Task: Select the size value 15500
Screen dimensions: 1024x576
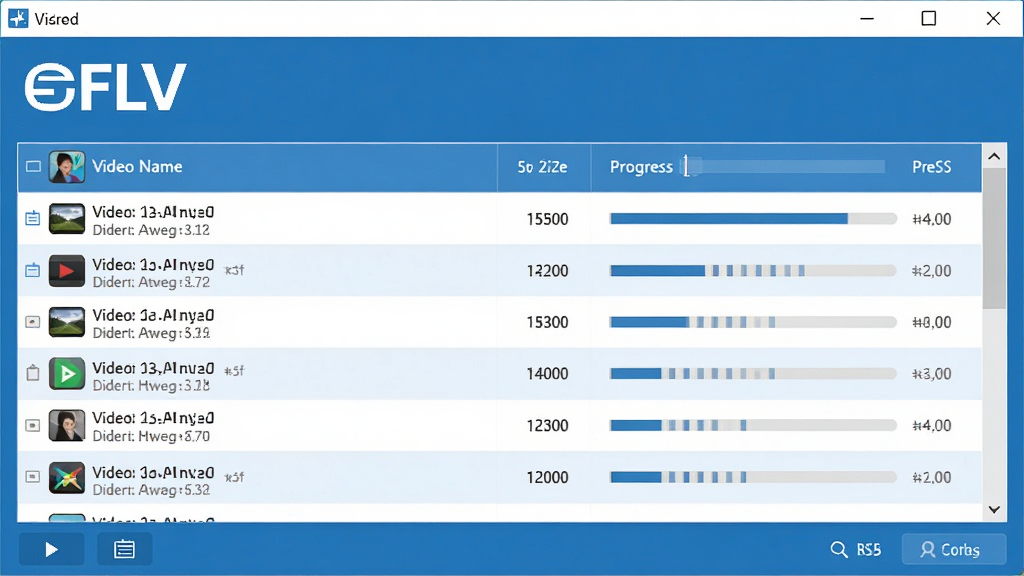Action: click(x=547, y=219)
